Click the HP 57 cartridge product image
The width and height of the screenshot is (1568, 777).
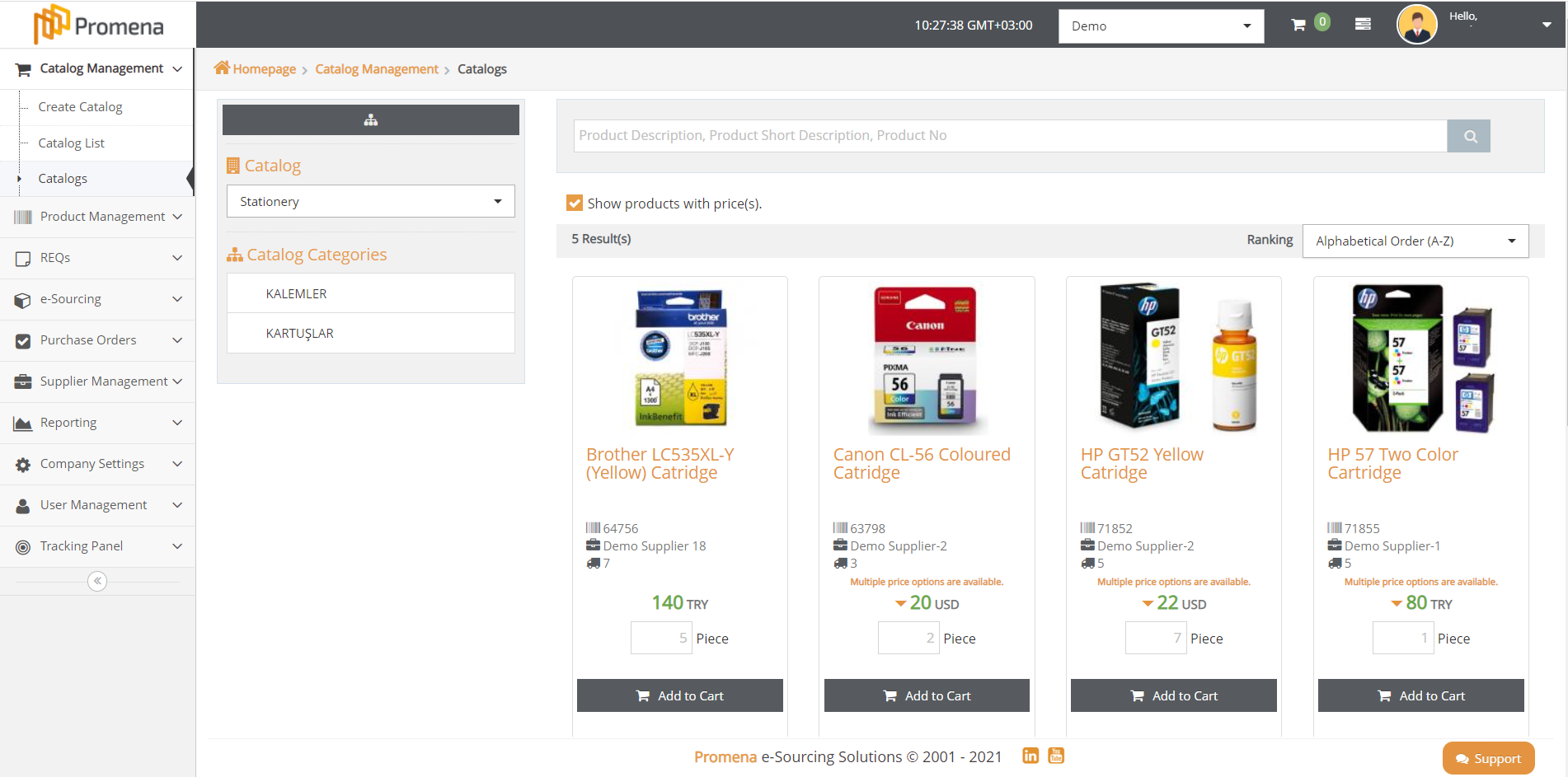coord(1421,358)
